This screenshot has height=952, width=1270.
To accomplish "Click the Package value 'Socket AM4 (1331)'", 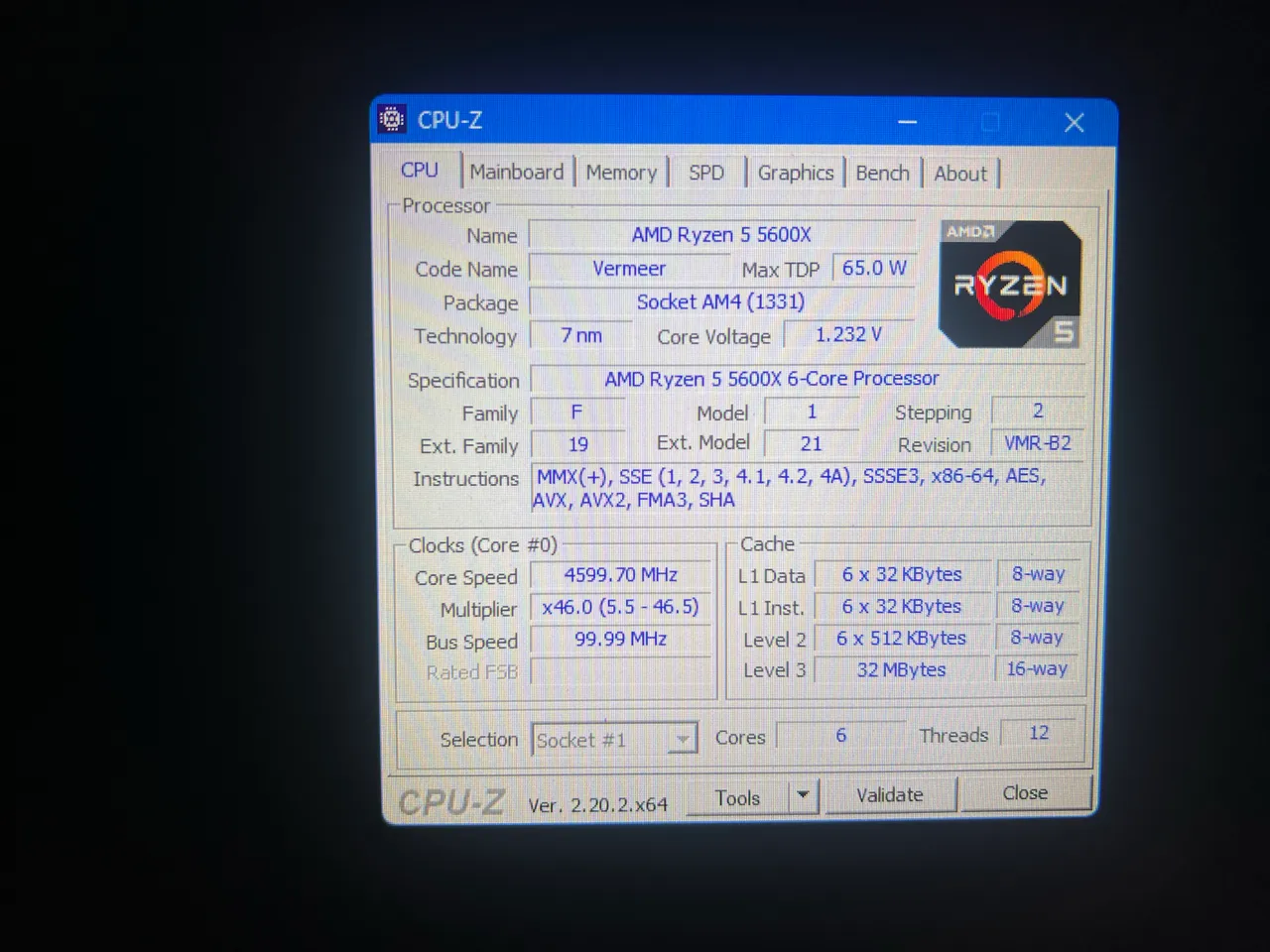I will [x=721, y=301].
